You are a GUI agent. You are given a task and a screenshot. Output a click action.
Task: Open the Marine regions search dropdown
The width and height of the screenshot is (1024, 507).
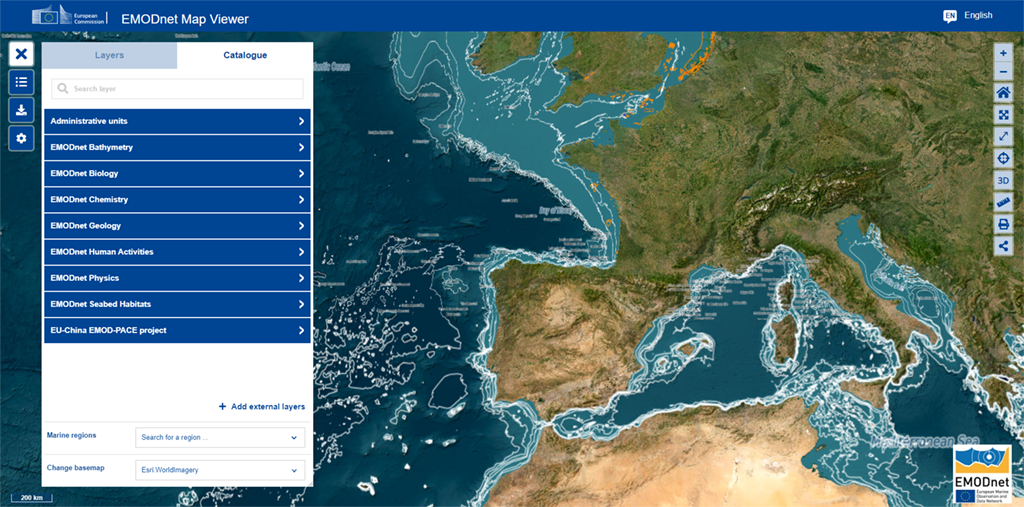220,437
